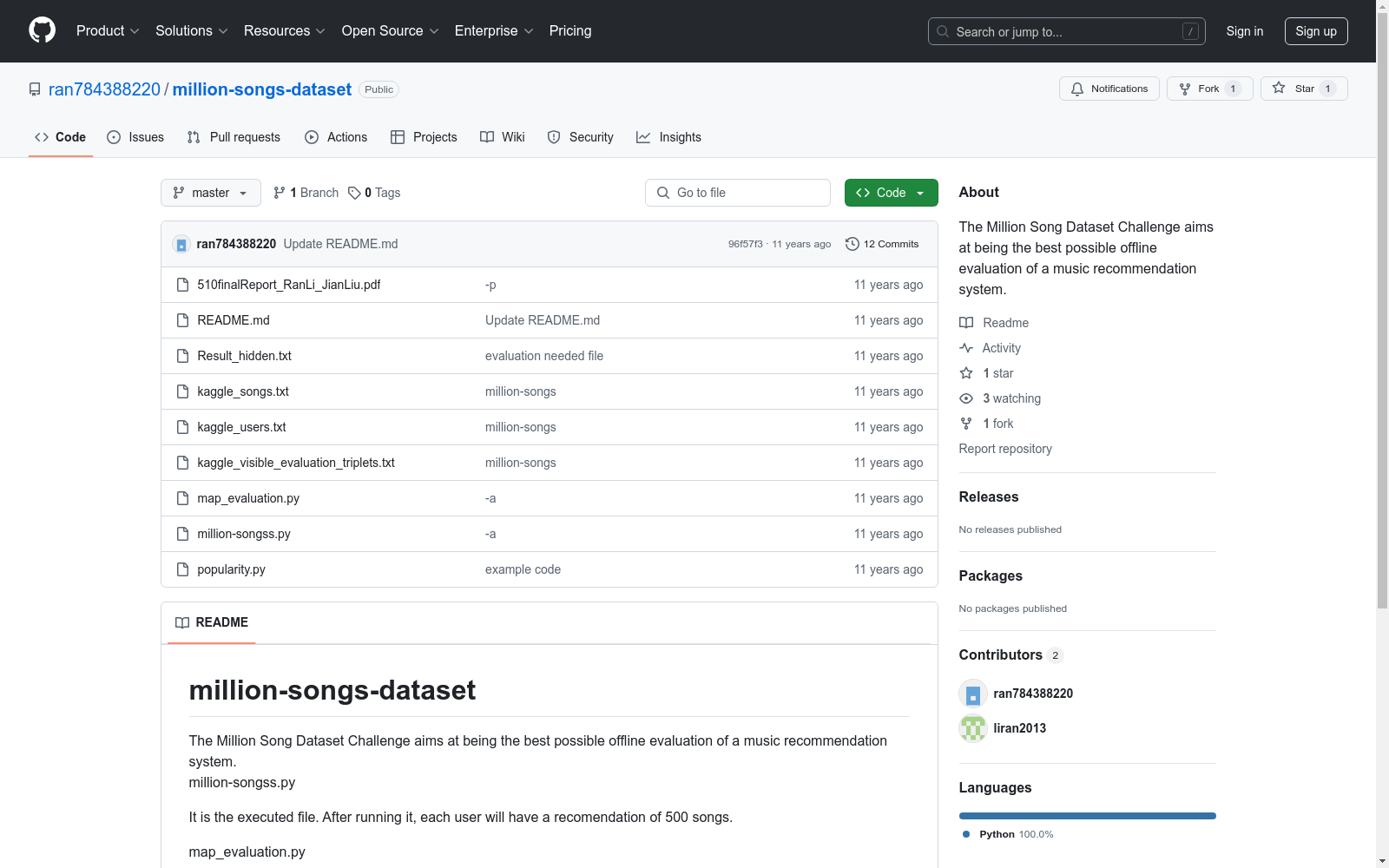Screen dimensions: 1389x868
Task: Open the popularity.py file
Action: 231,569
